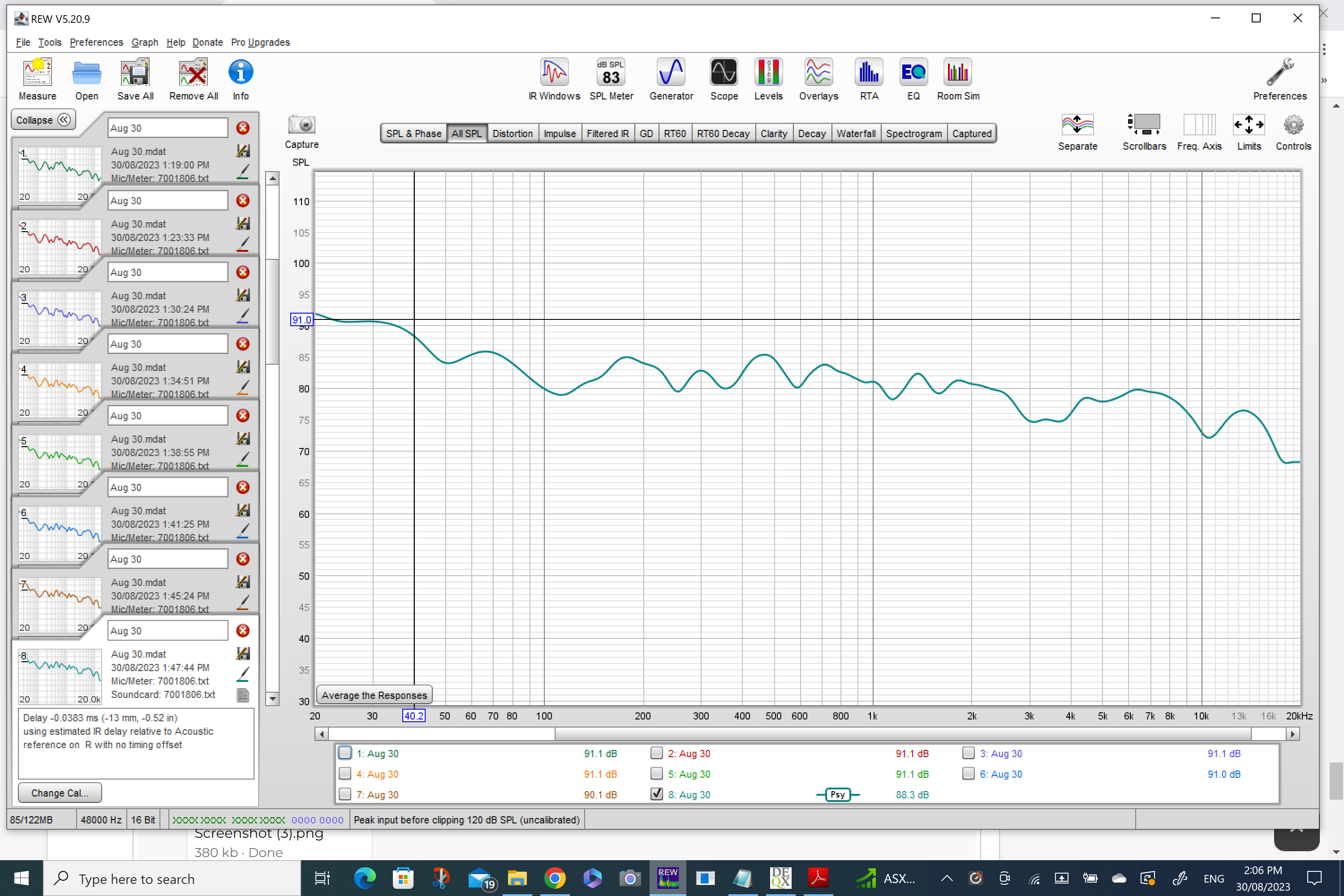Viewport: 1344px width, 896px height.
Task: Enable trace 2: Aug 30 checkbox
Action: [657, 753]
